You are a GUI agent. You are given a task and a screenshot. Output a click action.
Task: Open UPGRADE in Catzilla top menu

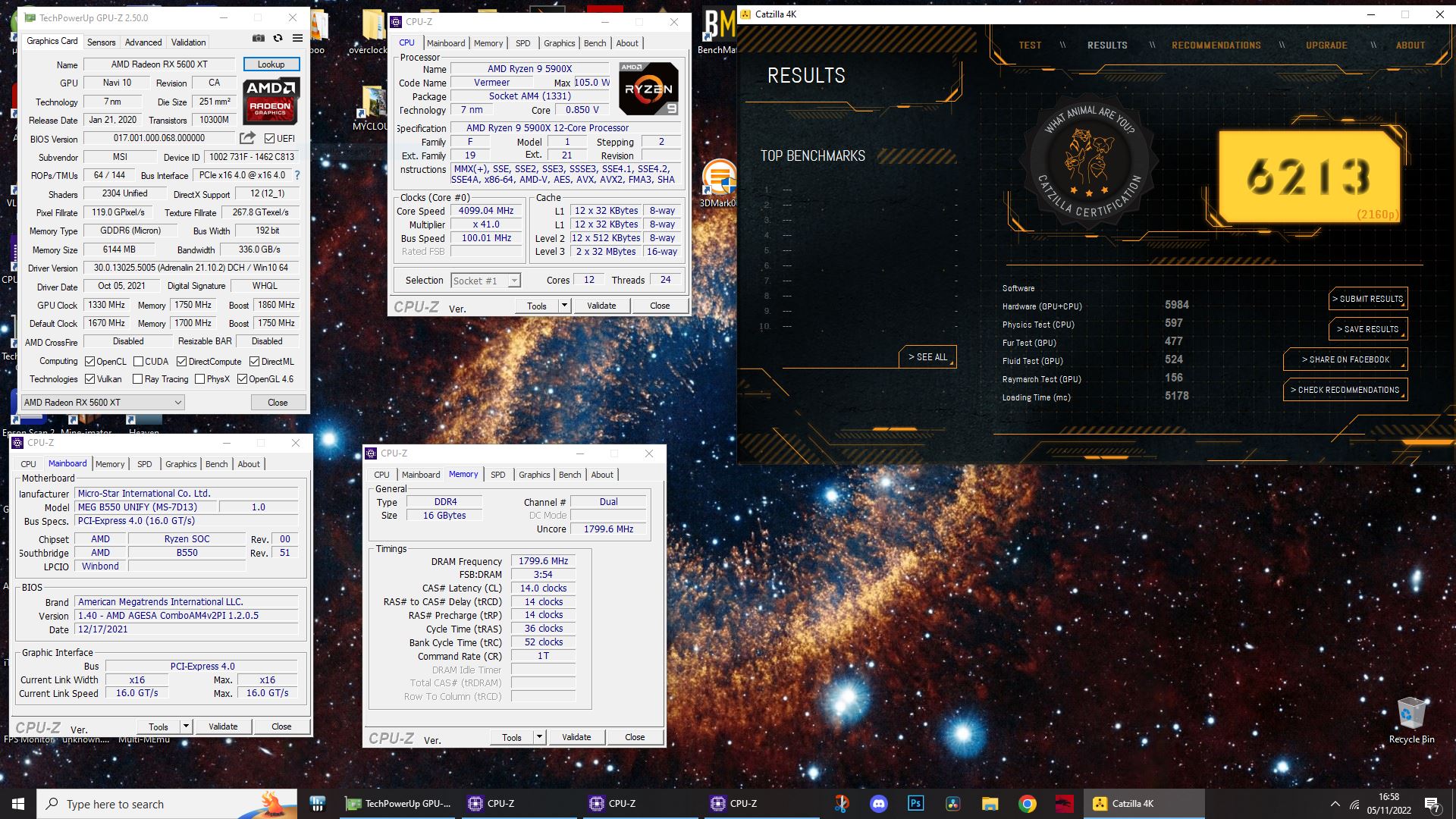(1326, 45)
